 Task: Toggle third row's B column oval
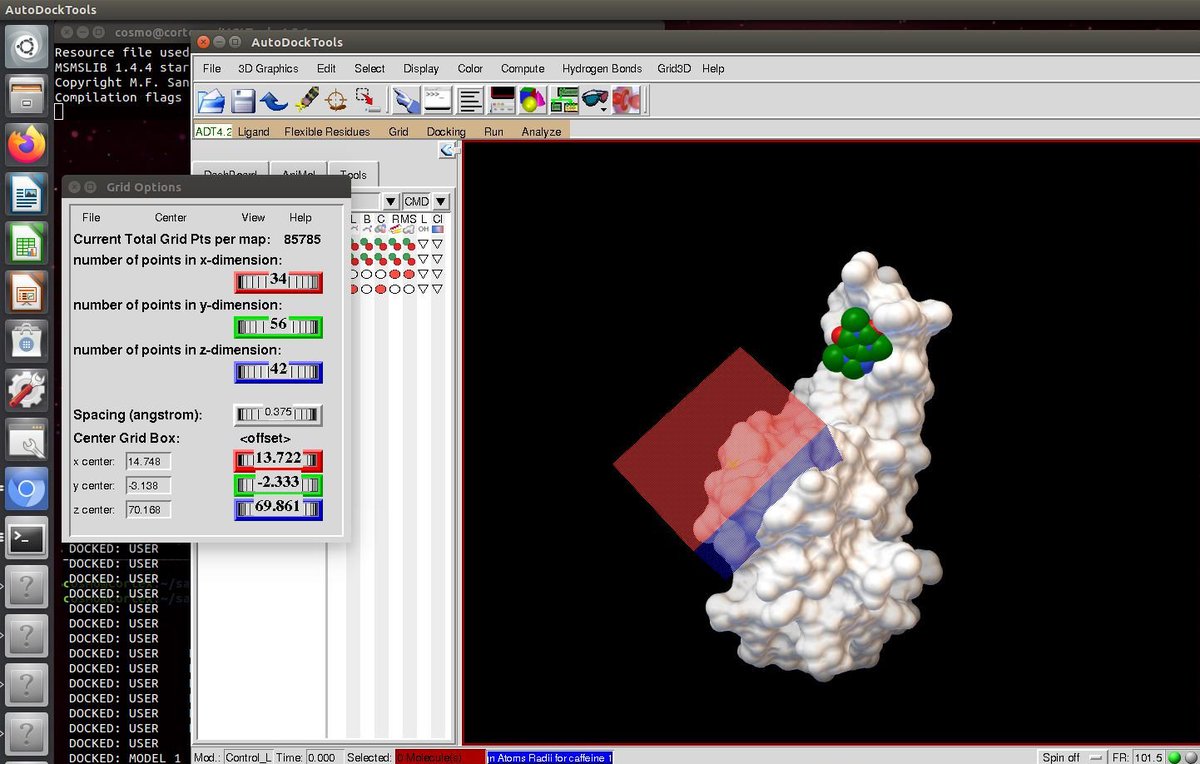[x=367, y=274]
